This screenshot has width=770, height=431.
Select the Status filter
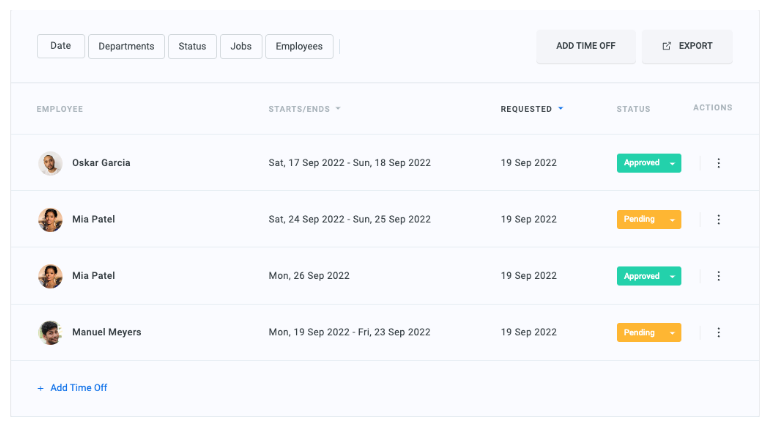pyautogui.click(x=192, y=46)
